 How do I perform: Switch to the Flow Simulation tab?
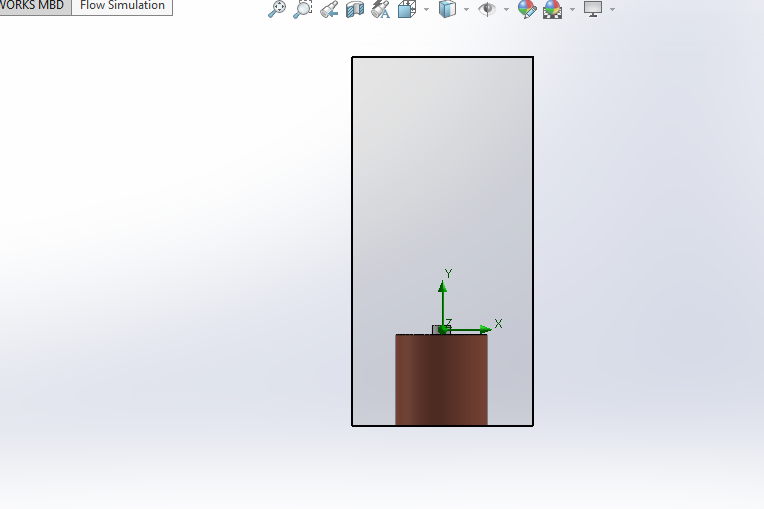click(x=122, y=6)
